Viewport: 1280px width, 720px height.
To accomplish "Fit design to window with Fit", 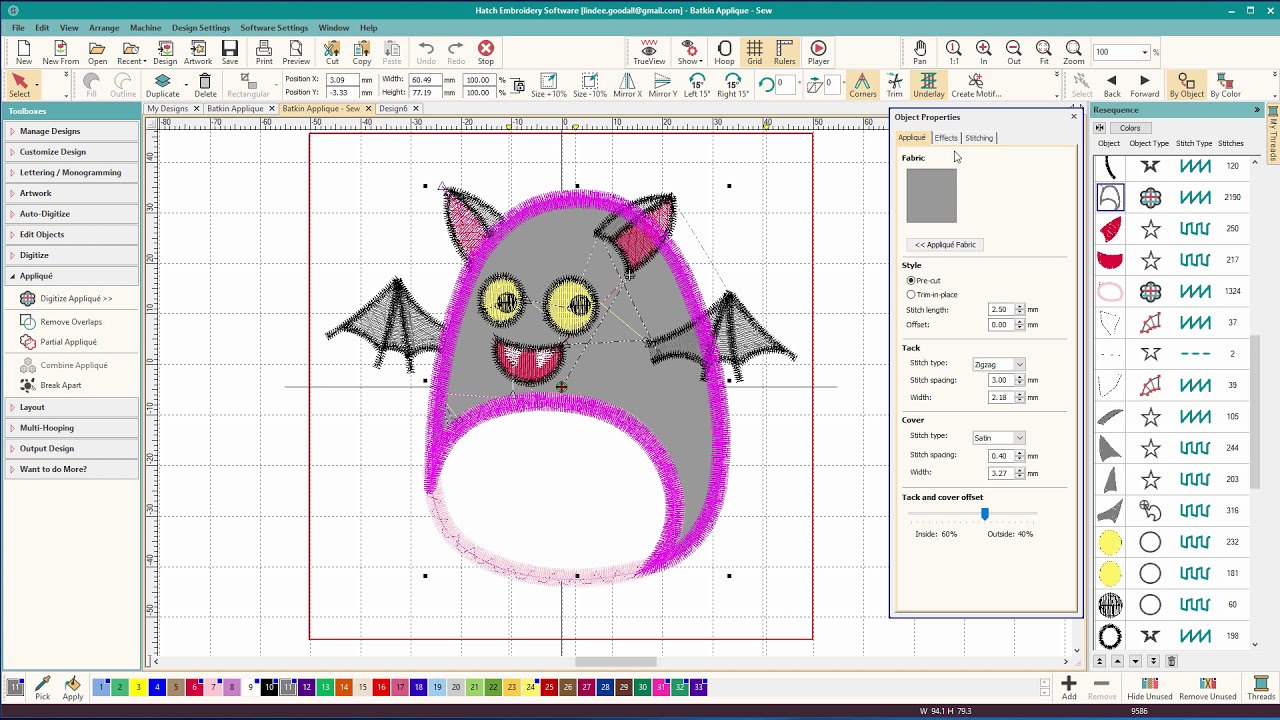I will click(1043, 53).
